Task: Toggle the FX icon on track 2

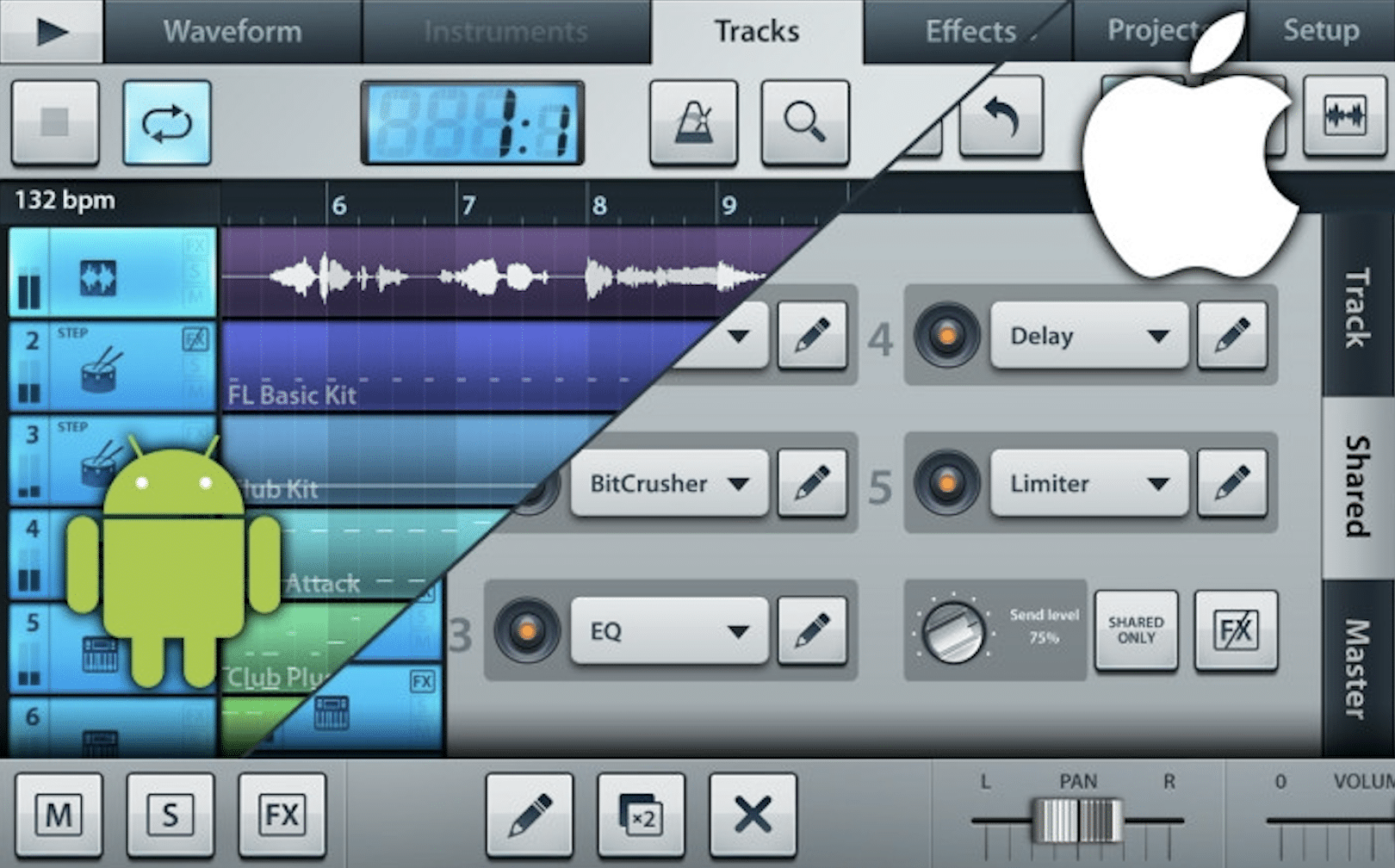Action: pos(195,339)
